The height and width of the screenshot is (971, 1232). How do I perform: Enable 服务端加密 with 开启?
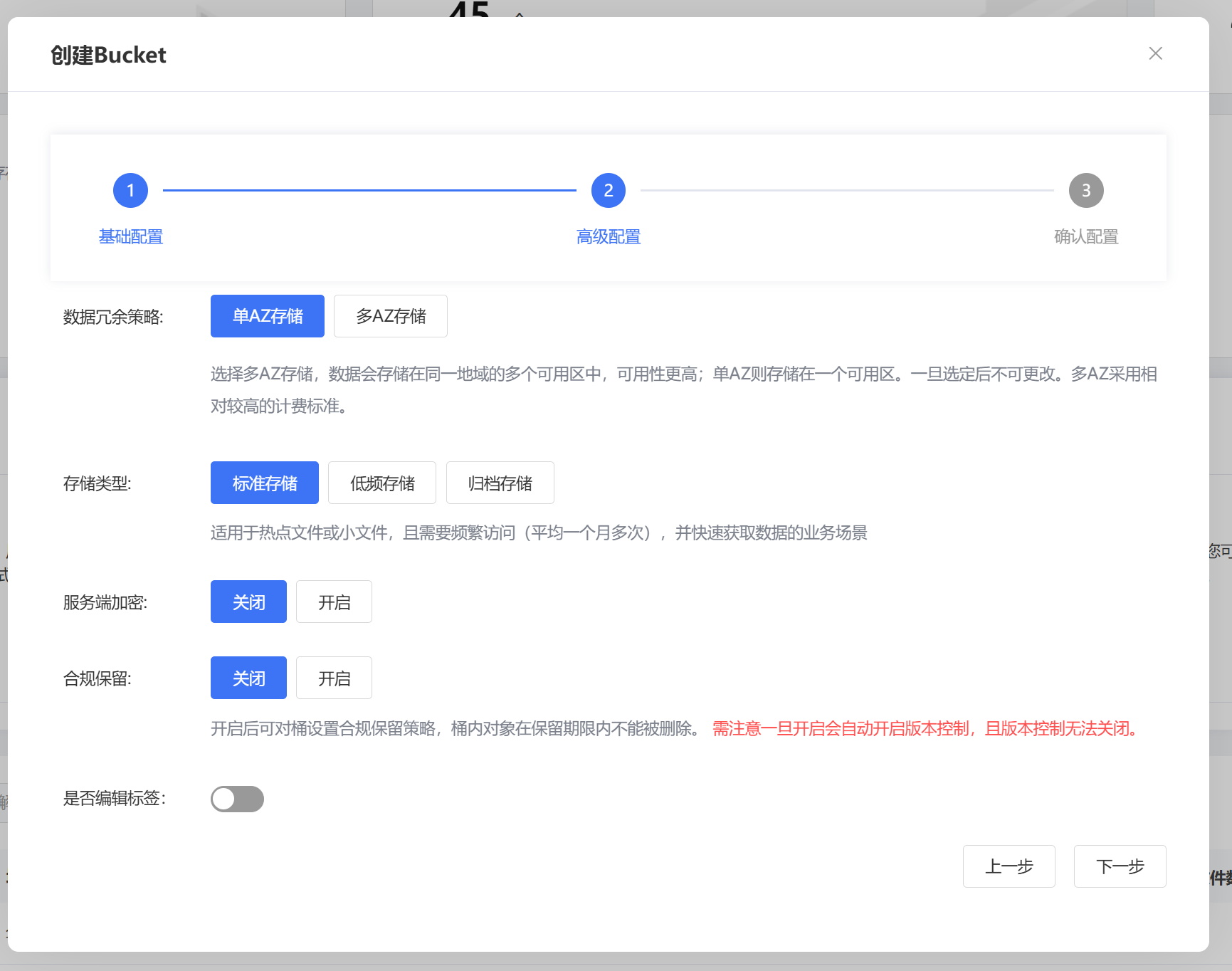click(x=334, y=602)
